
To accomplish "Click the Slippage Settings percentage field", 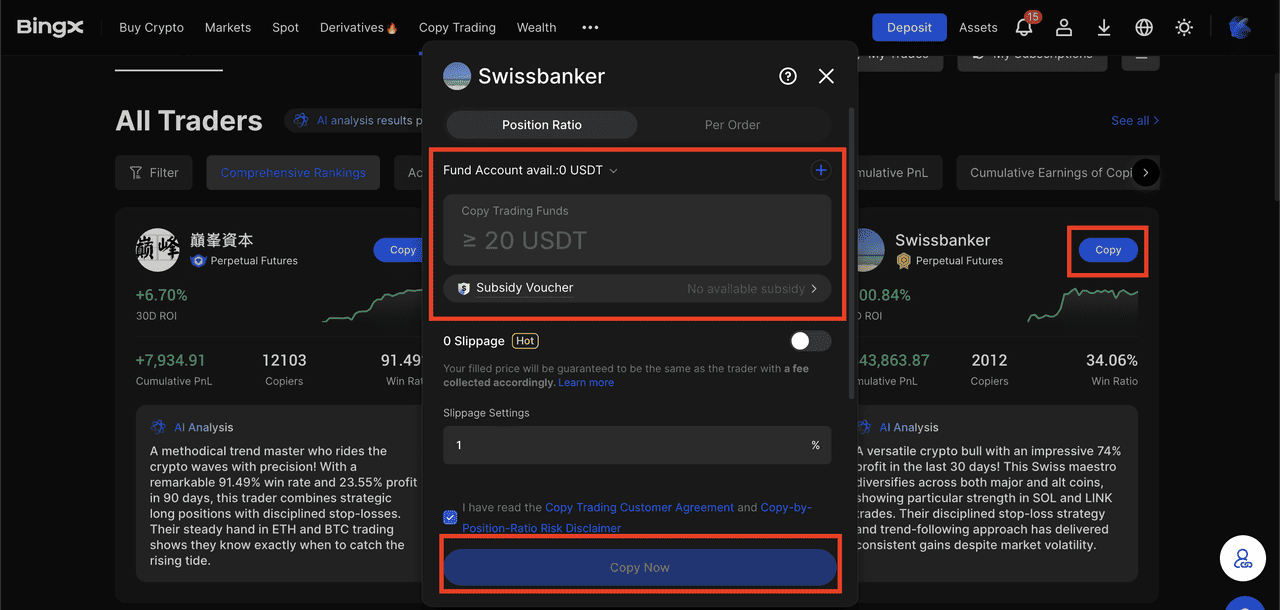I will (637, 445).
